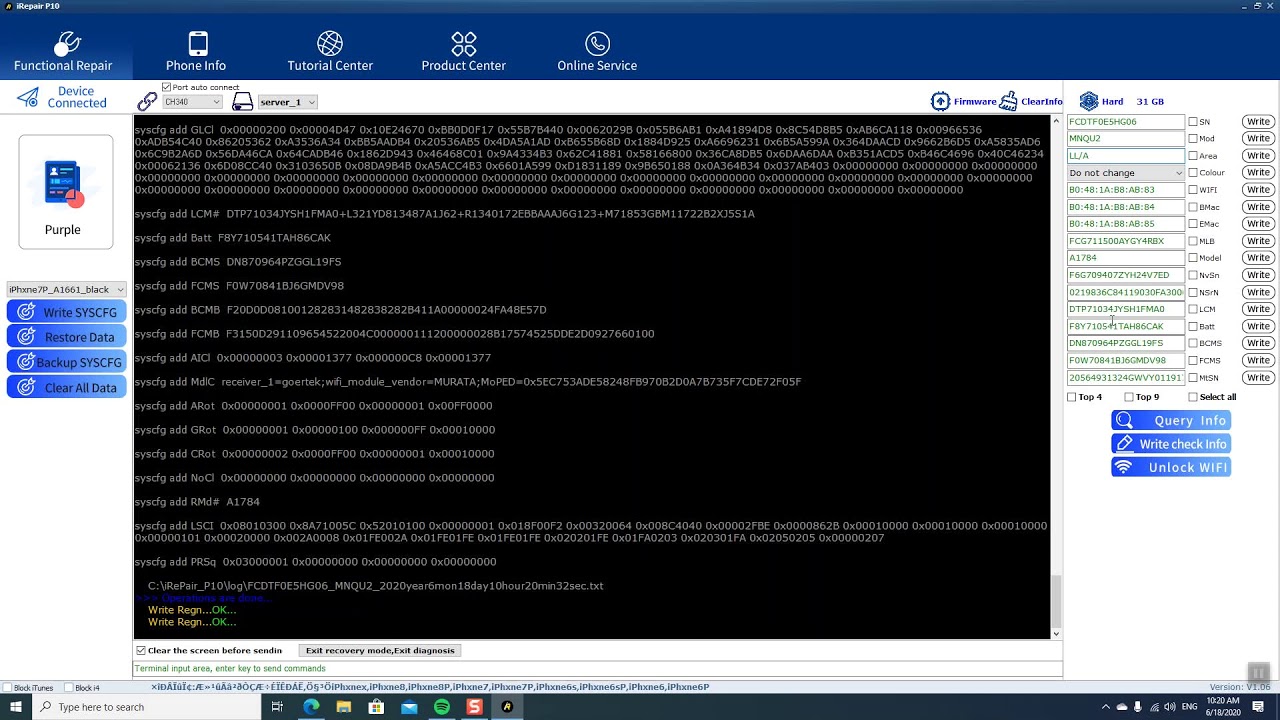Click the iRepair app taskbar icon
Image resolution: width=1280 pixels, height=720 pixels.
click(x=507, y=707)
